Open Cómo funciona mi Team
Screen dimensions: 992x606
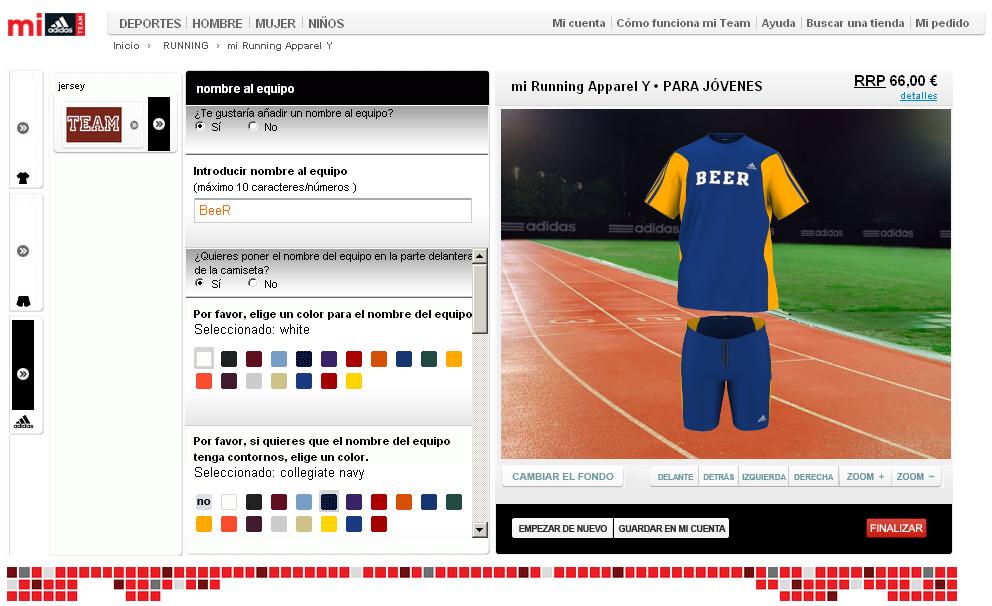coord(683,23)
